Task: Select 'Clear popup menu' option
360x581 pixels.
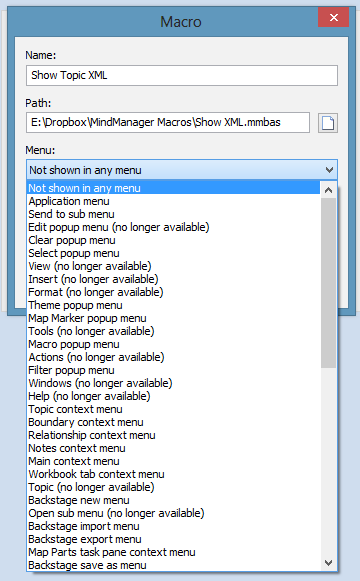Action: tap(173, 240)
